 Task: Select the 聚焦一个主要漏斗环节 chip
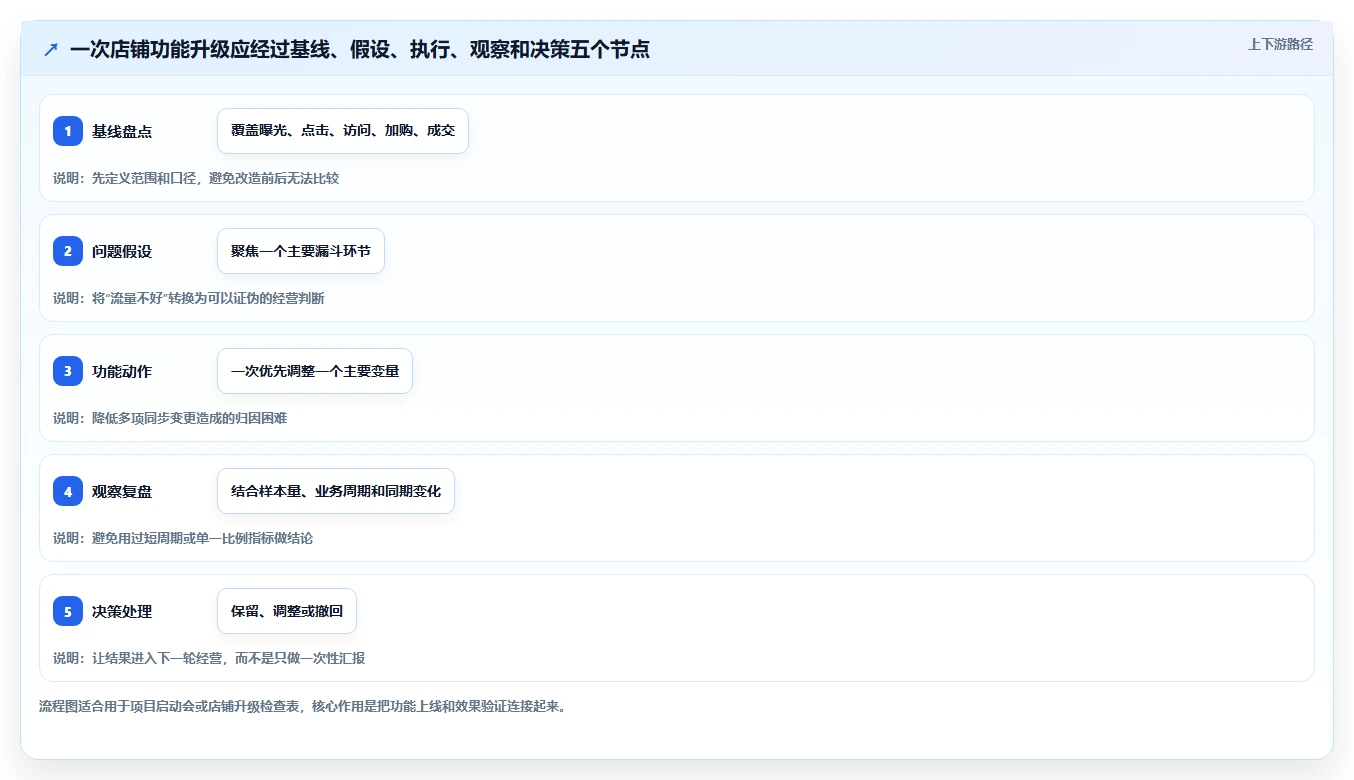(301, 251)
